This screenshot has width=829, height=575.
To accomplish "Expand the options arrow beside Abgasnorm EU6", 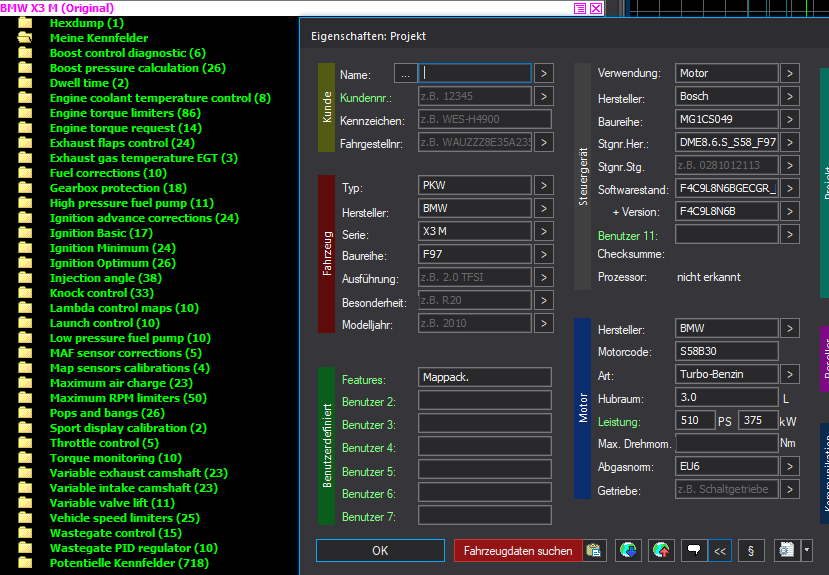I will [790, 466].
